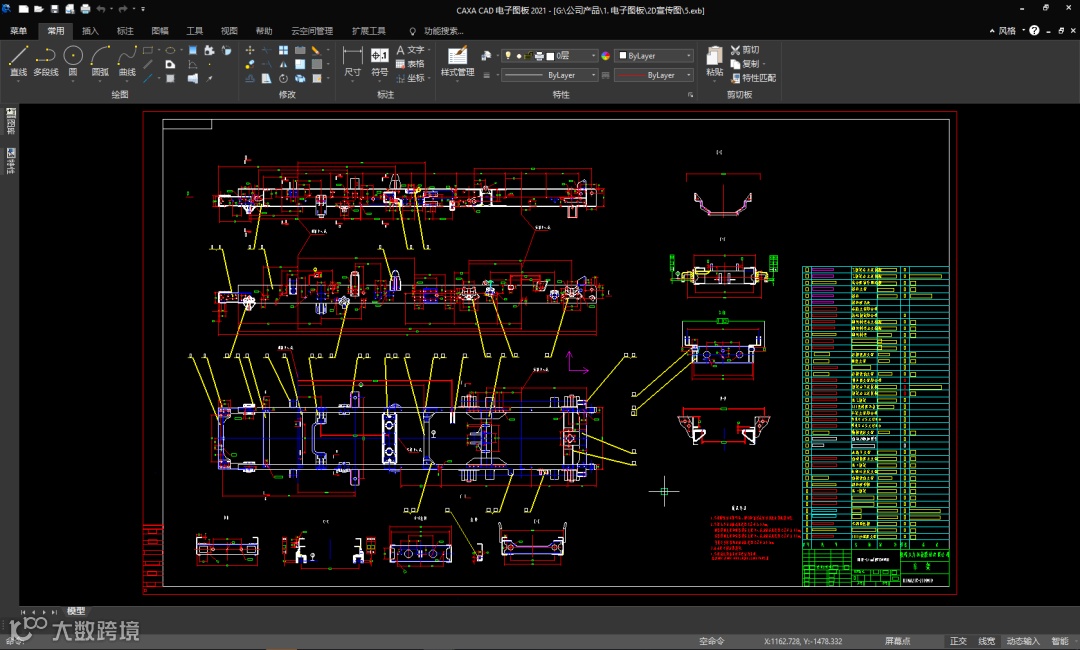Open the red ByLayer linetype dropdown
1080x650 pixels.
(x=654, y=75)
